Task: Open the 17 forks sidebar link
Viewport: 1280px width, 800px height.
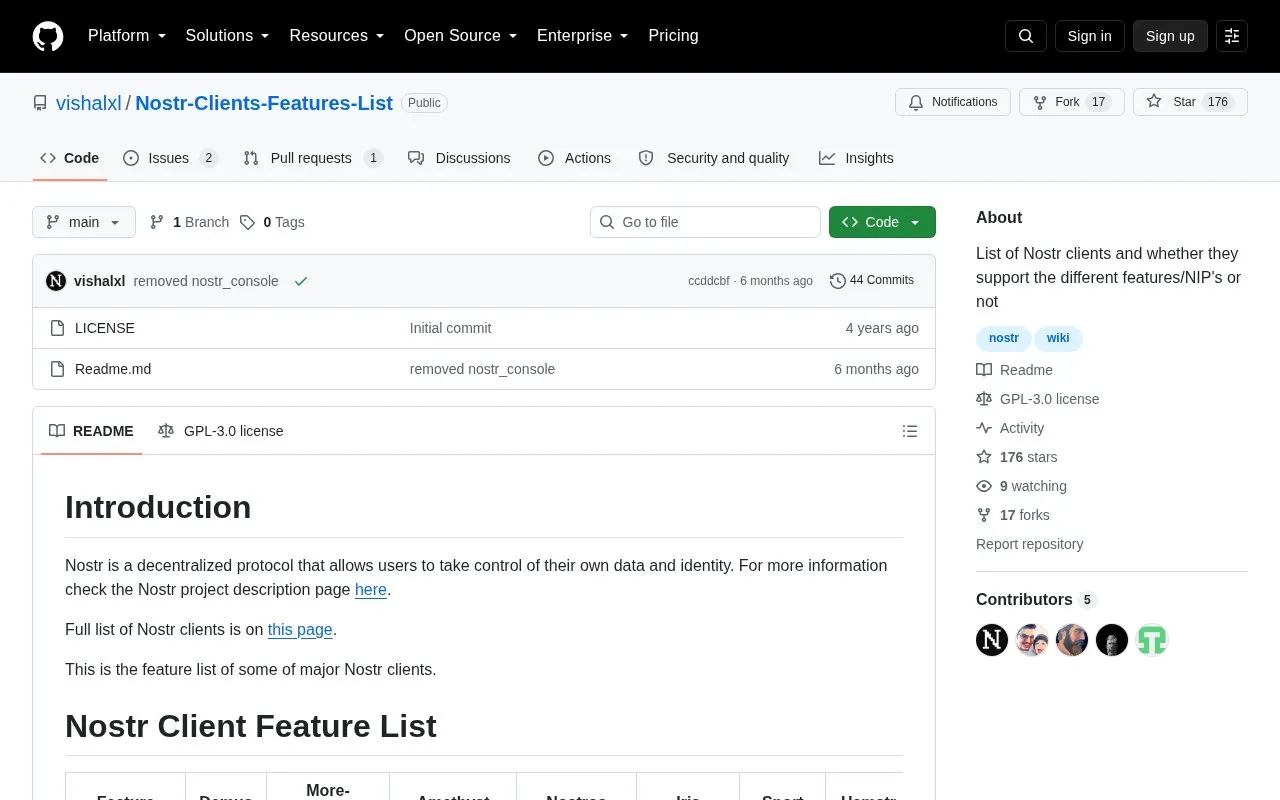Action: coord(1013,515)
